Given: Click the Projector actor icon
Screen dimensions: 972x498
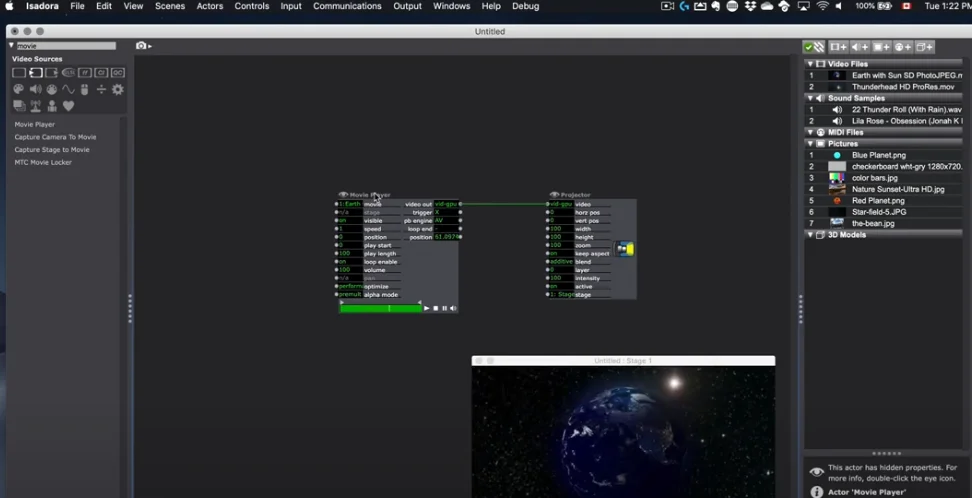Looking at the screenshot, I should pyautogui.click(x=624, y=249).
